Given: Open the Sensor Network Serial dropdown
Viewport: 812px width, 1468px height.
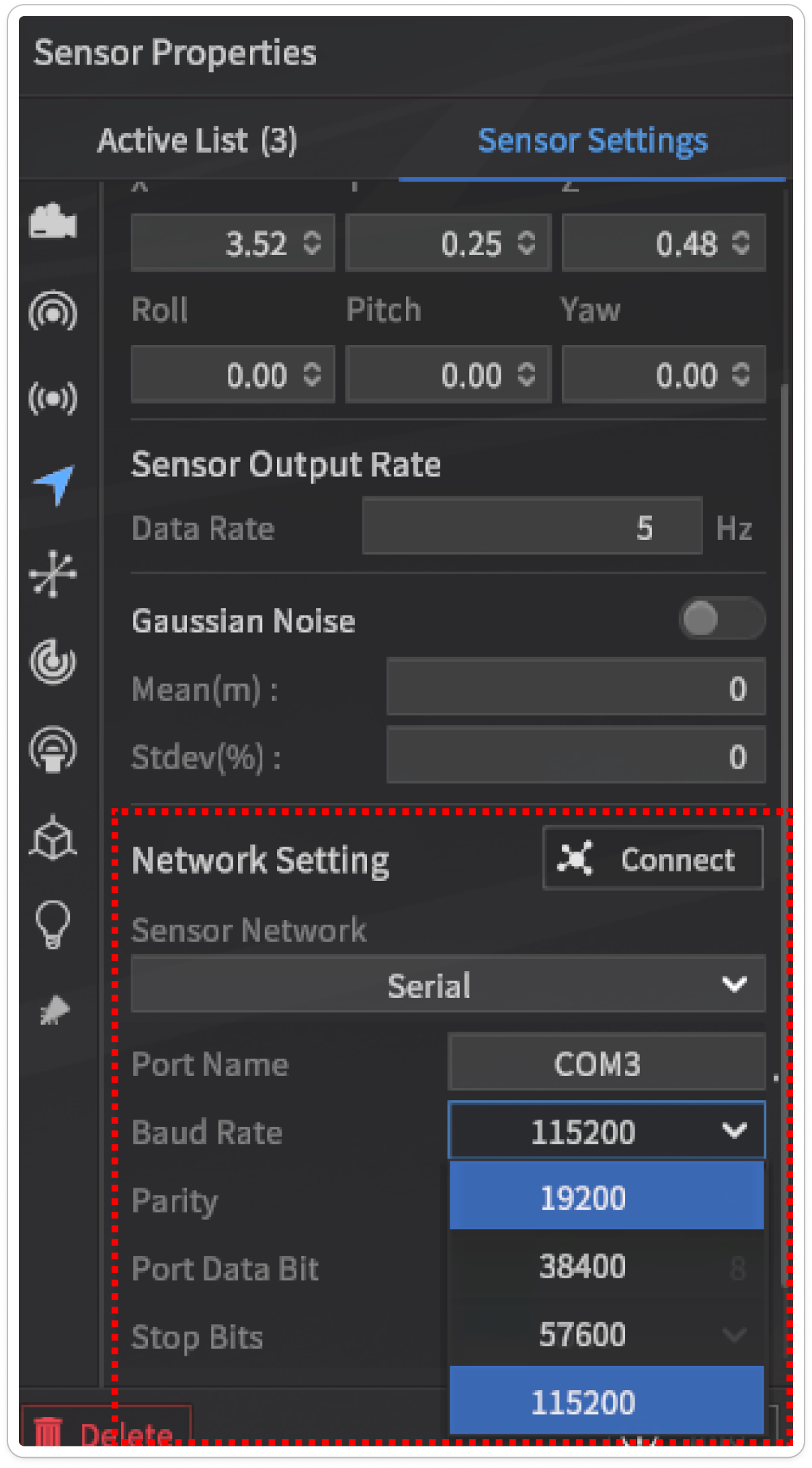Looking at the screenshot, I should pos(448,984).
